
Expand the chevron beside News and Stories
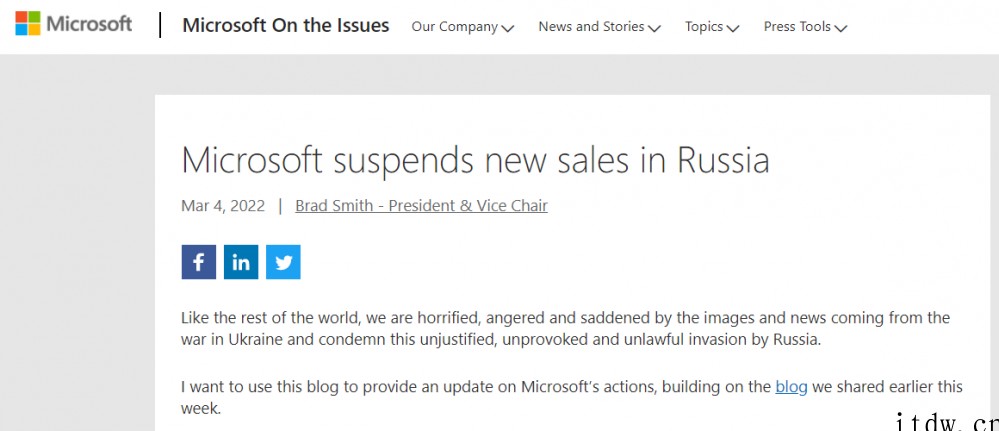654,28
